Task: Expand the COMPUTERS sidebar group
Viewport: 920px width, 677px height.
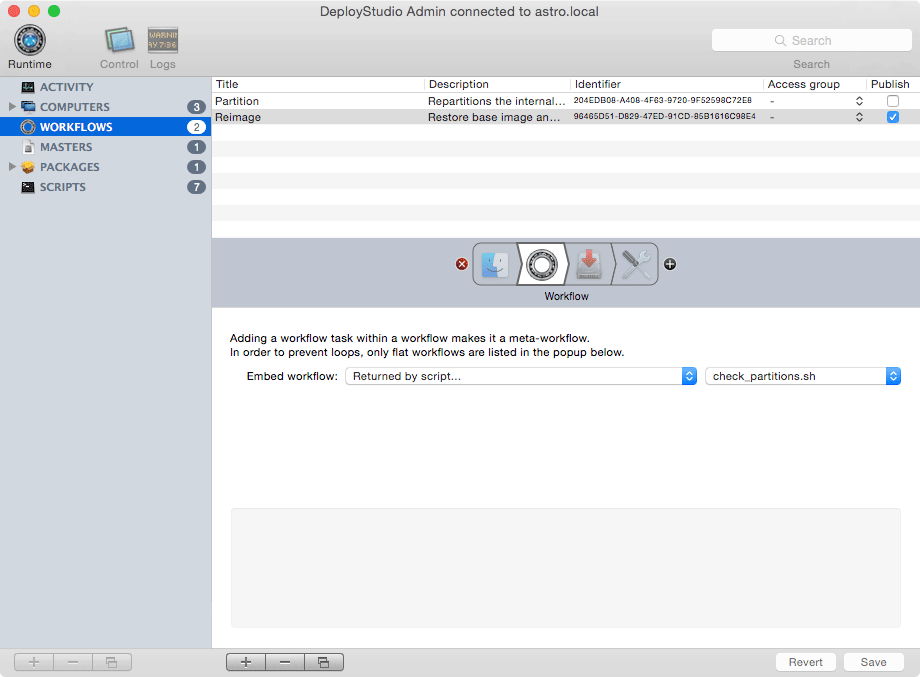Action: point(12,107)
